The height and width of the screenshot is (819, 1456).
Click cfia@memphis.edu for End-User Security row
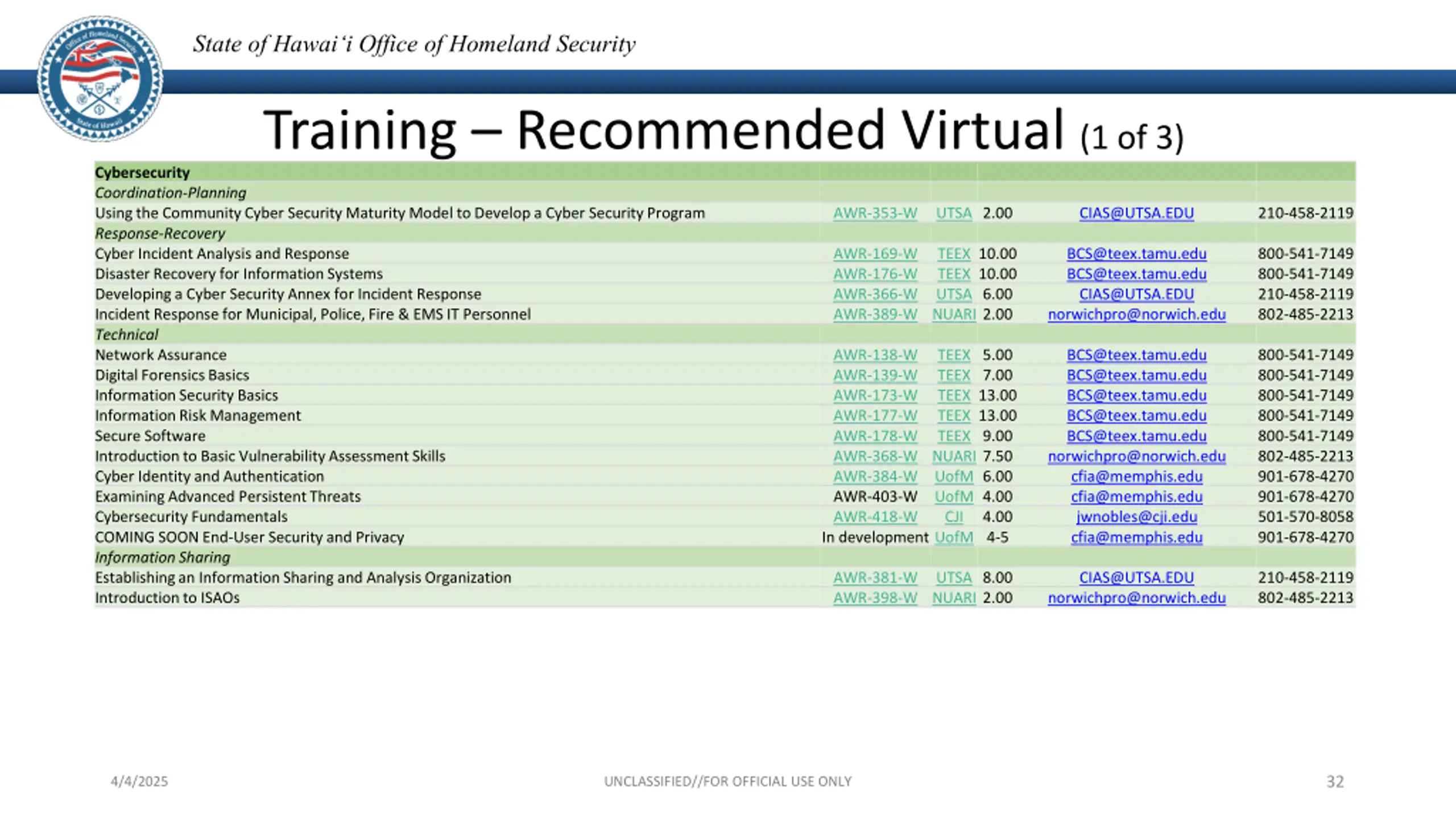[x=1136, y=537]
